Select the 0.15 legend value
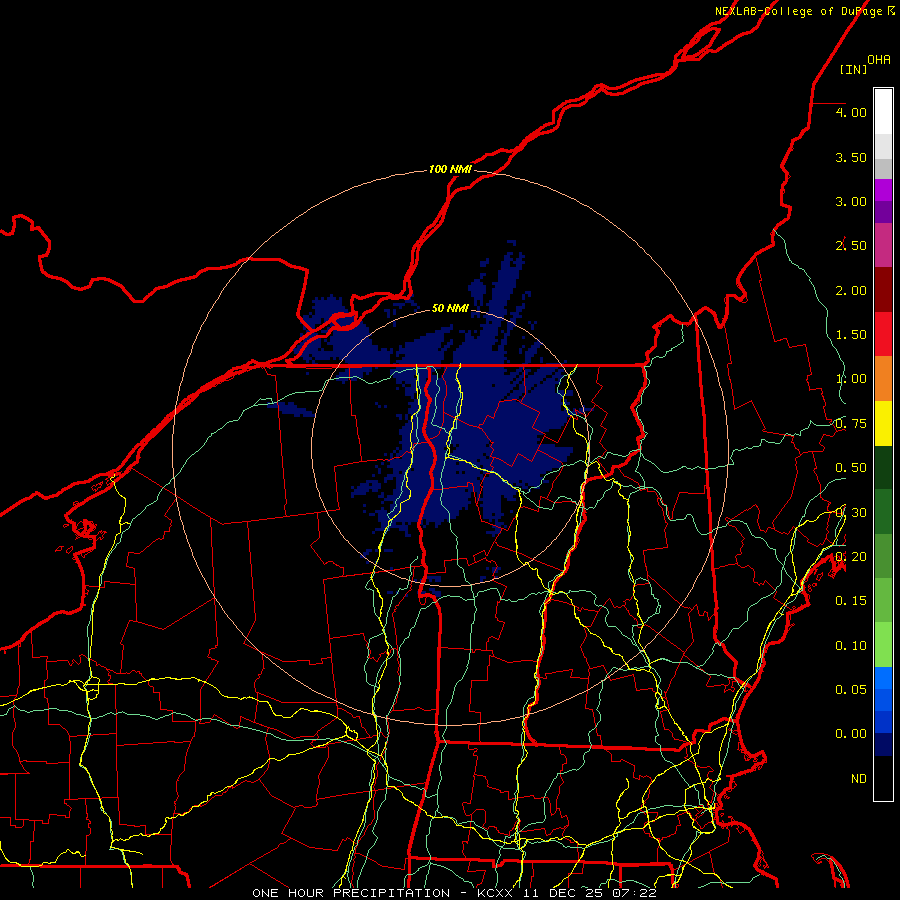The height and width of the screenshot is (900, 900). 851,601
